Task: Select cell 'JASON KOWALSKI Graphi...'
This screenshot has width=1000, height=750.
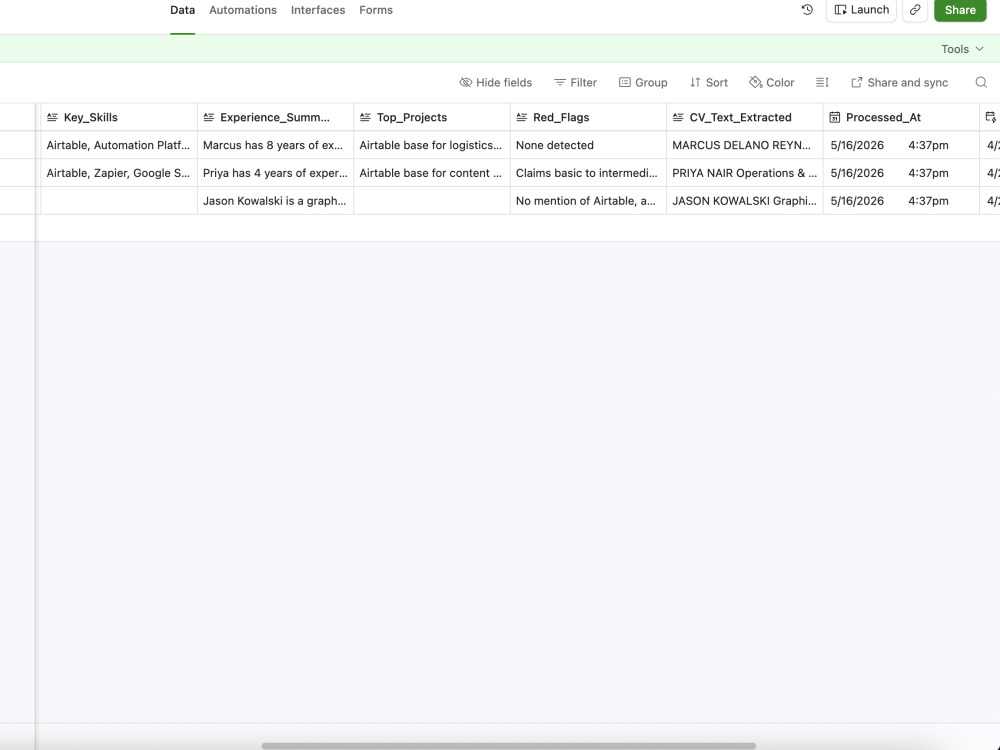Action: pyautogui.click(x=745, y=201)
